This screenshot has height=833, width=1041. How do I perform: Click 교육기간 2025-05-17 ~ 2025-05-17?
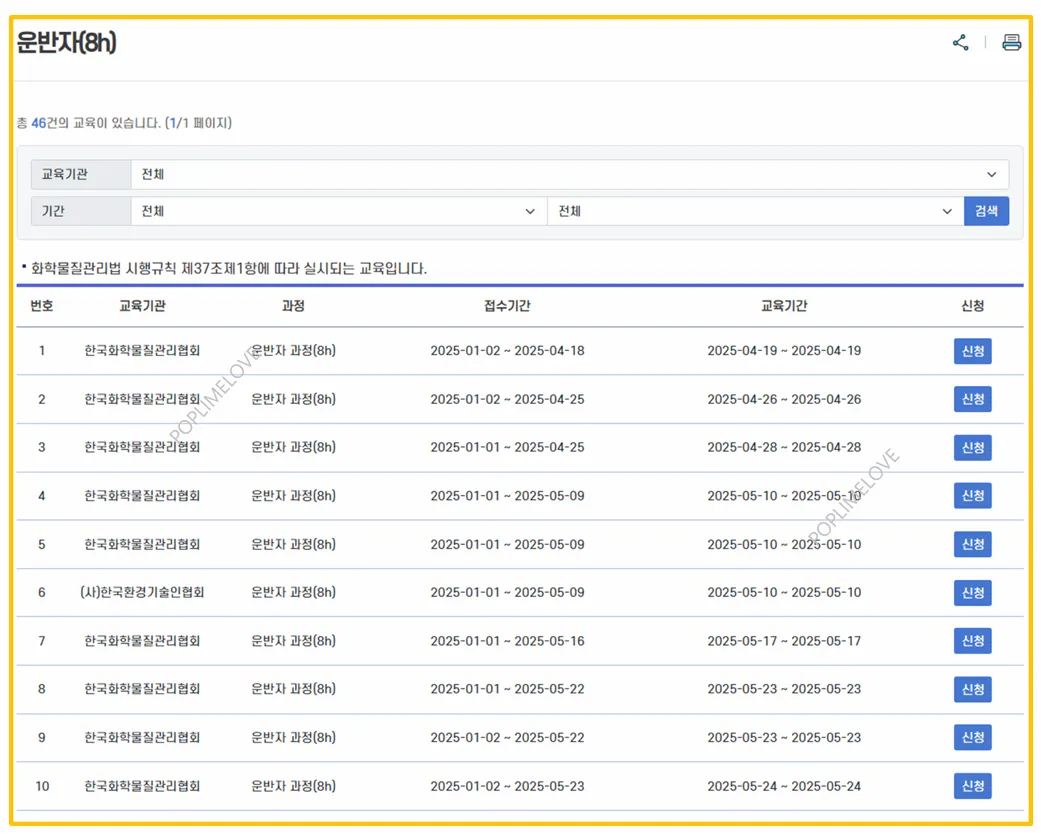784,641
